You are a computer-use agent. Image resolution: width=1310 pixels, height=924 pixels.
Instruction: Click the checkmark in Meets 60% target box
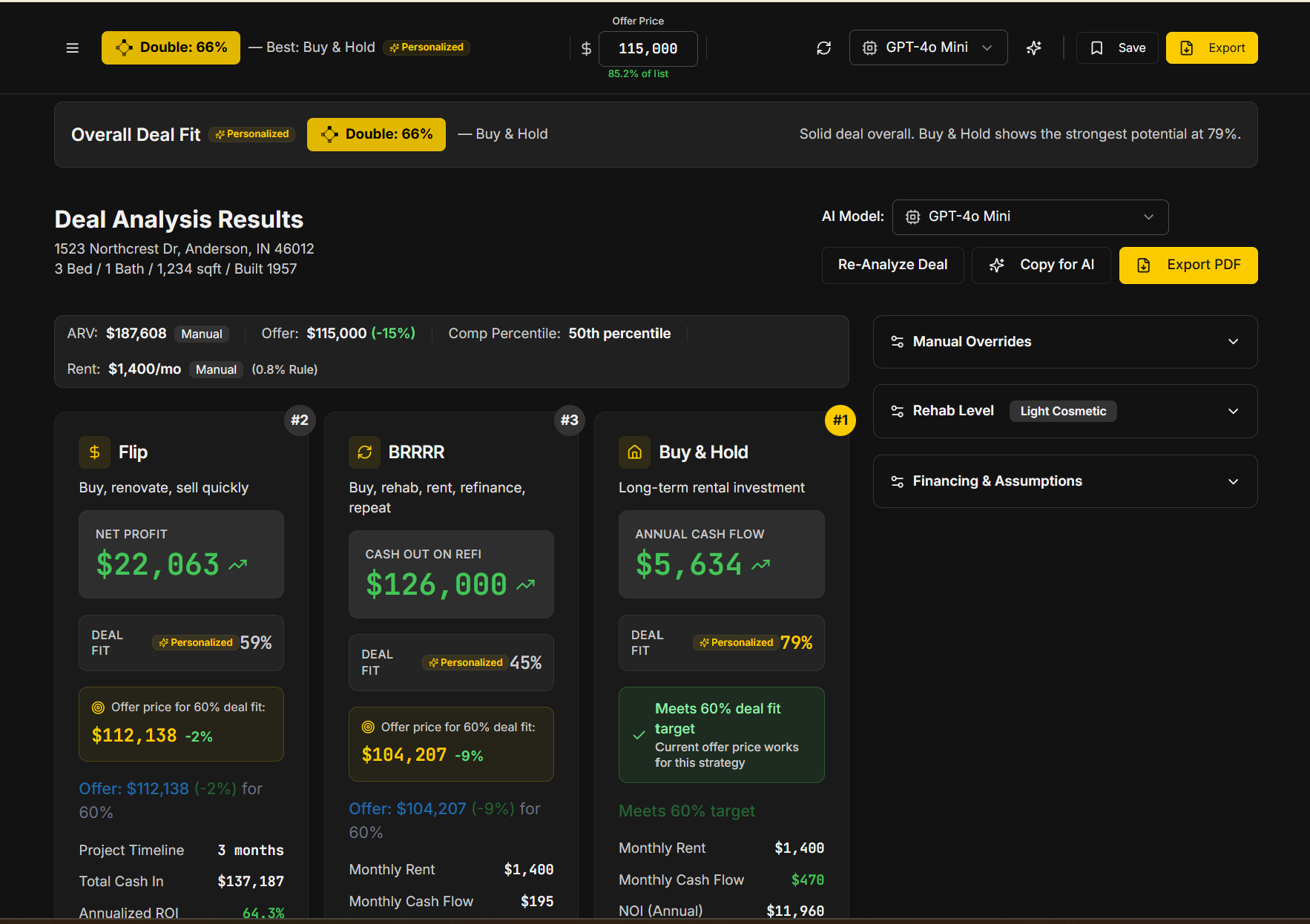click(x=639, y=735)
